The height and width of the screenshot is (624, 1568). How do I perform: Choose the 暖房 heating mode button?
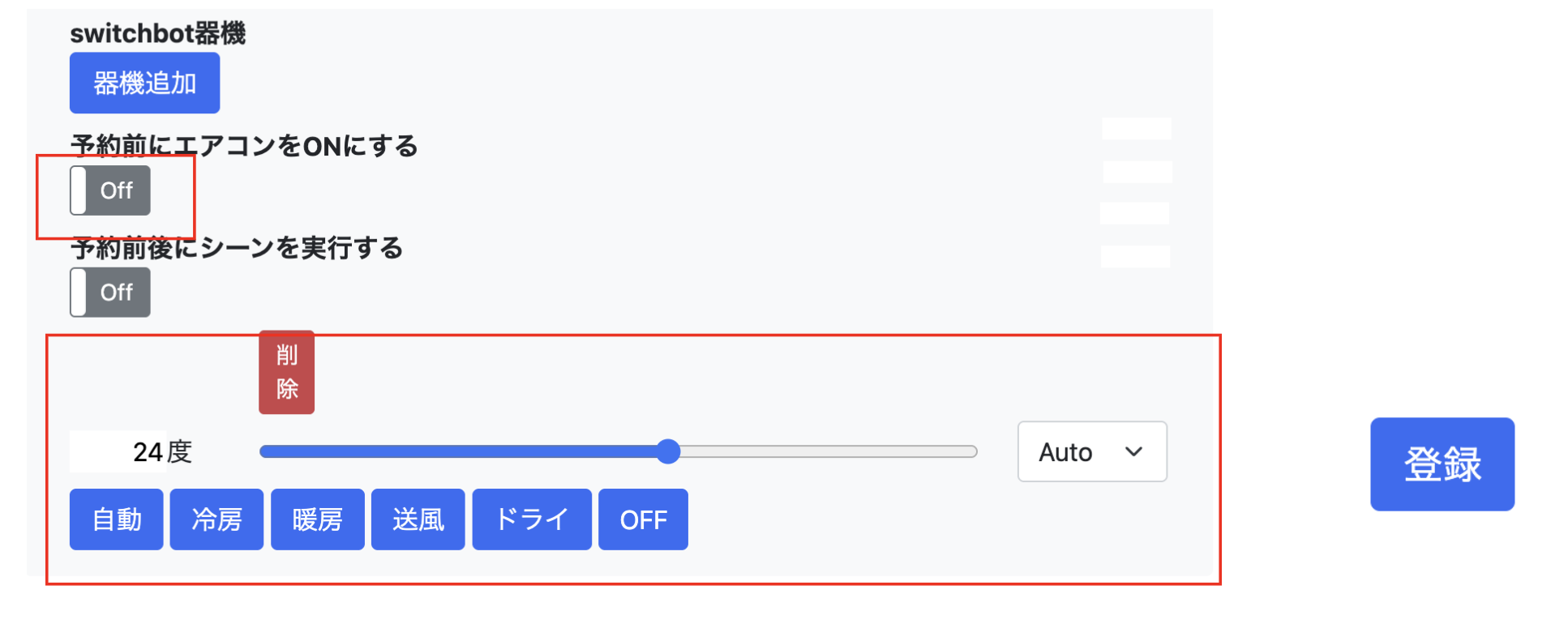tap(317, 519)
